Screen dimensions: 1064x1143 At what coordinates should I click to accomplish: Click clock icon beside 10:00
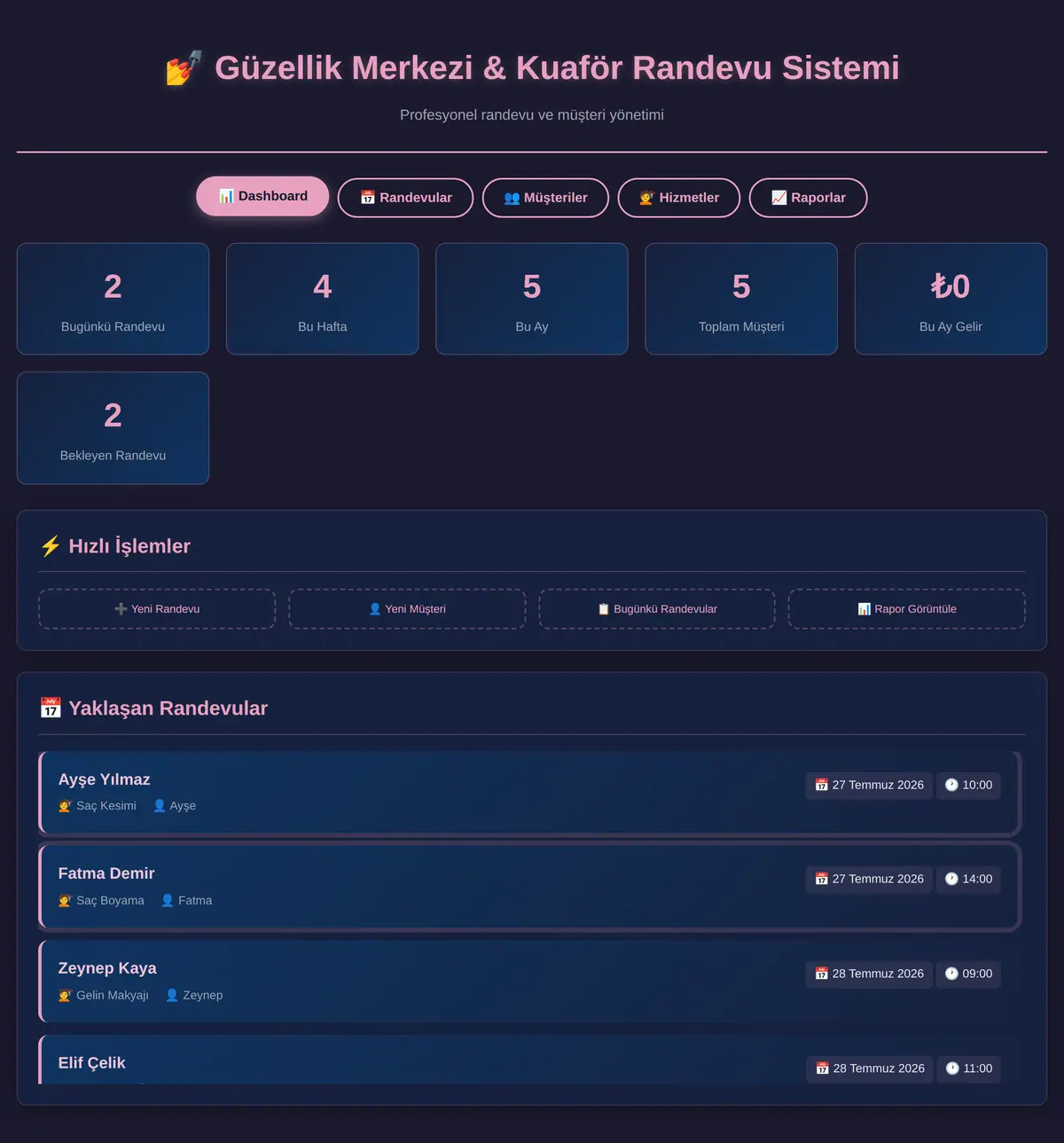(x=951, y=785)
